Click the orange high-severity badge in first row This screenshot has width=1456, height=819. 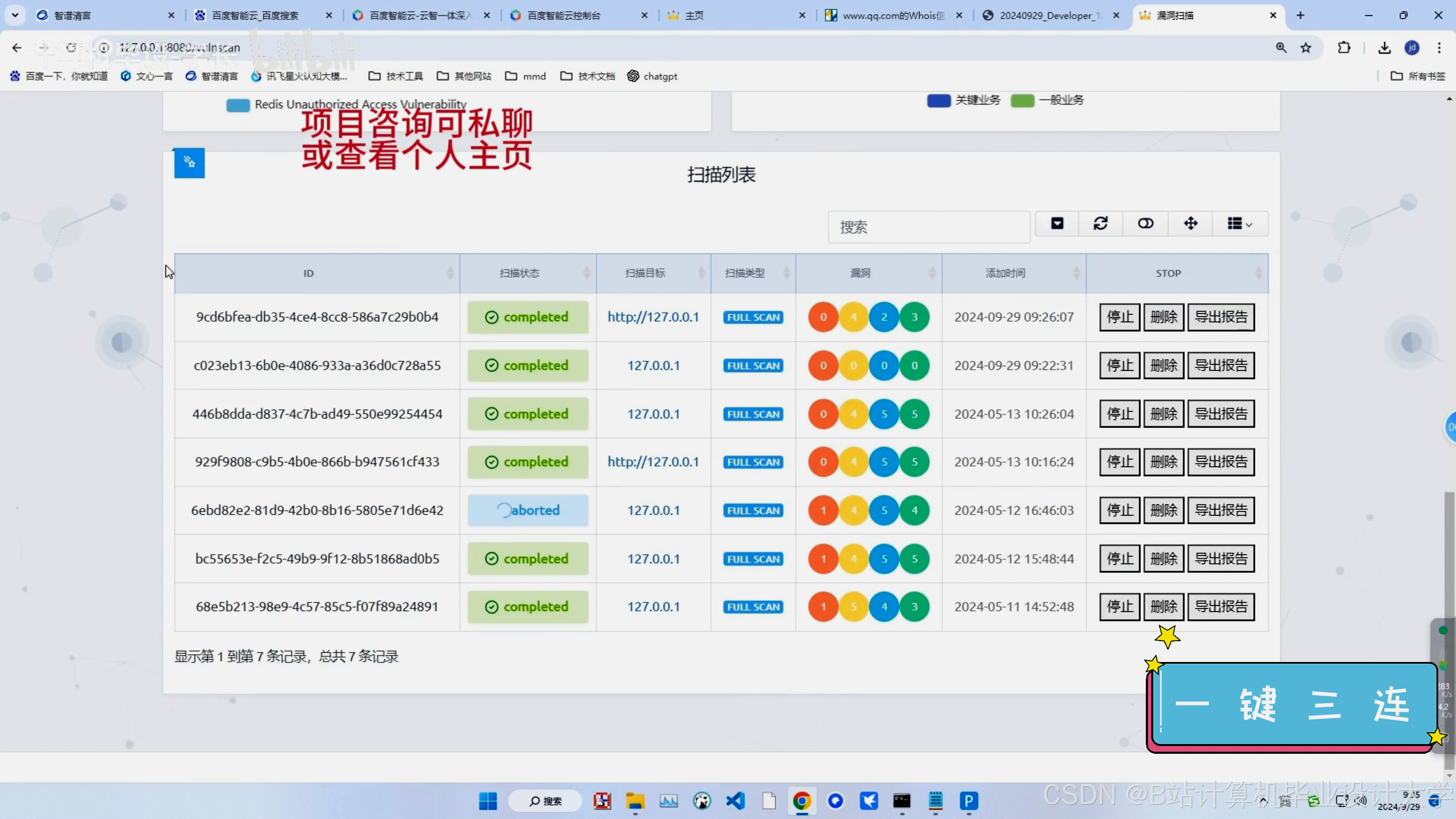823,317
